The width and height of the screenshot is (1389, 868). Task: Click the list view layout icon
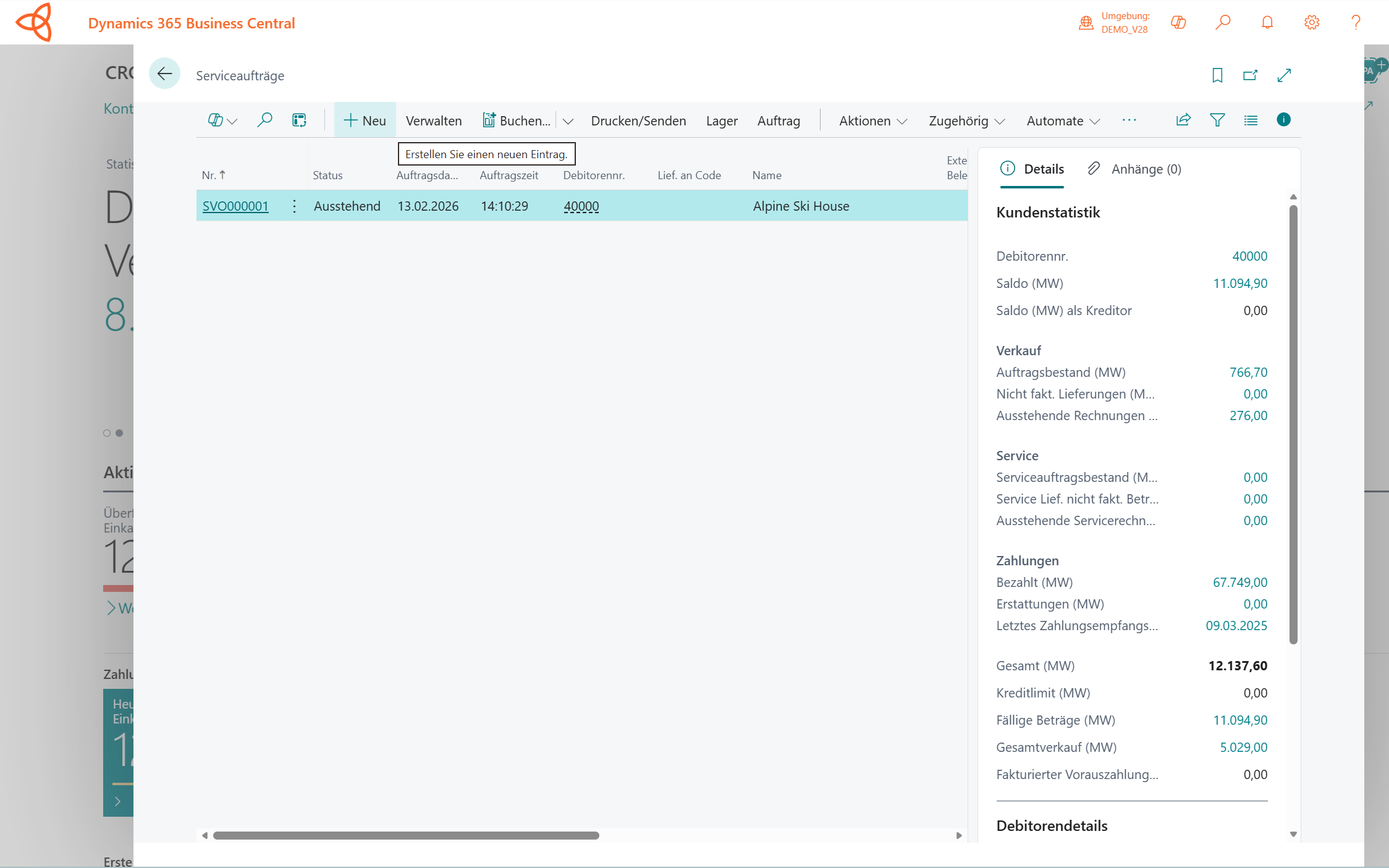(1251, 120)
